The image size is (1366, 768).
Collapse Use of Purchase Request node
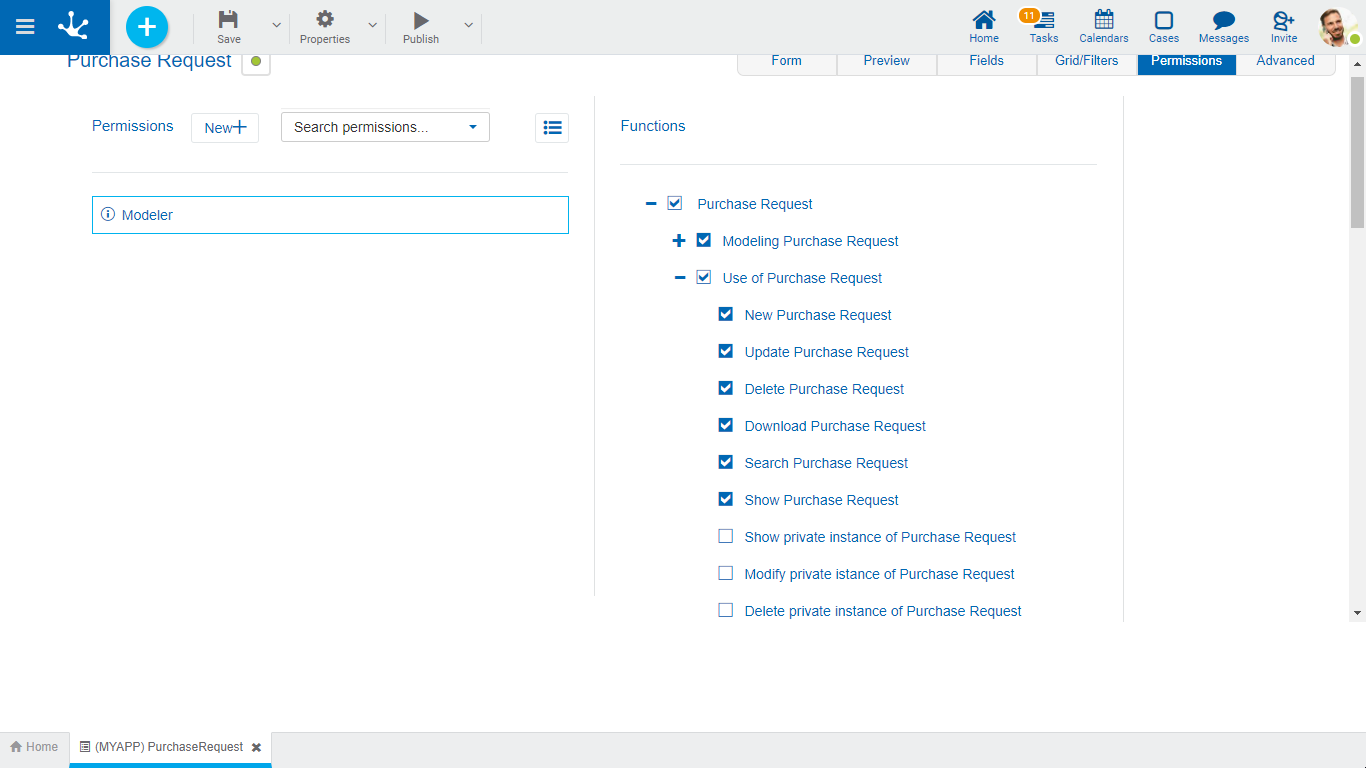[x=680, y=278]
